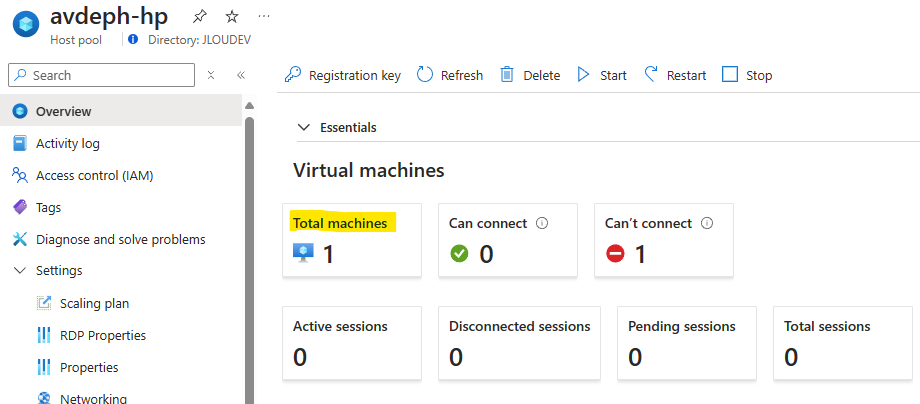Click the Delete trash can icon
The height and width of the screenshot is (404, 920).
pos(507,74)
